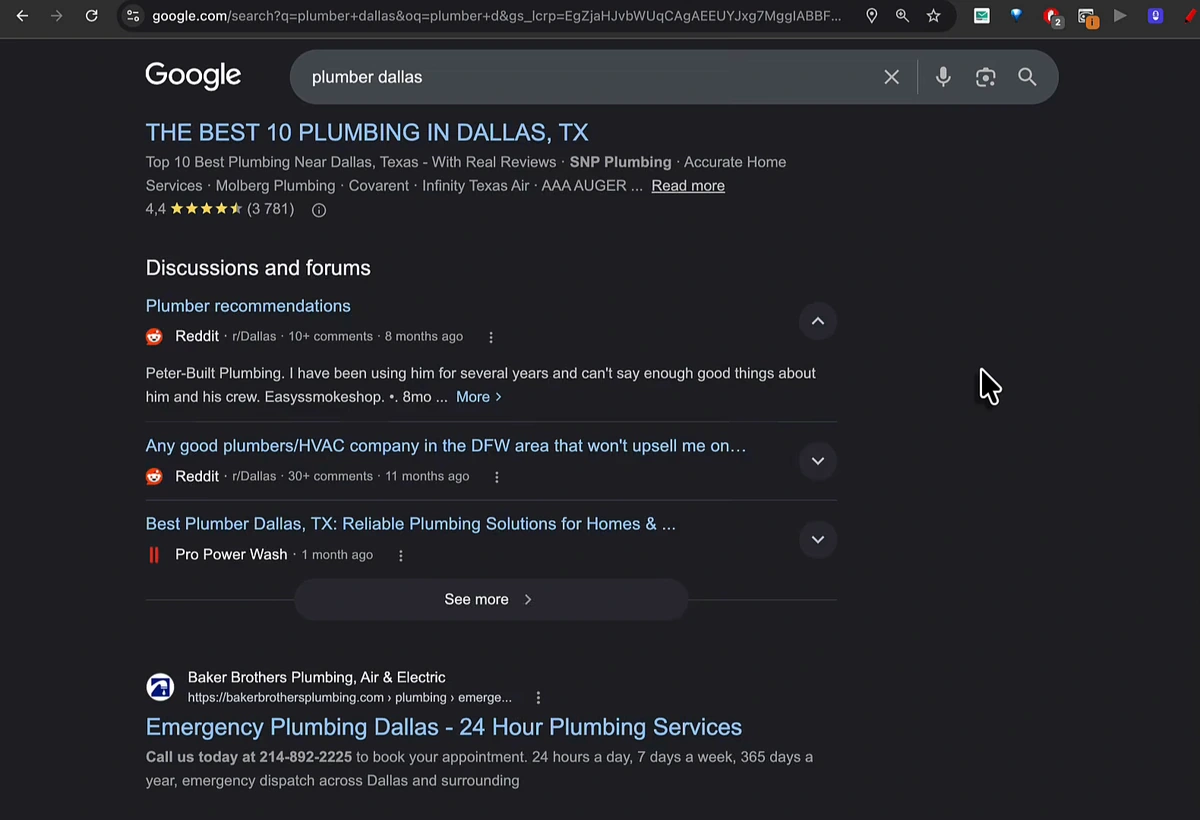Click the phone number 214-892-2225
Screen dimensions: 1200x820
point(306,757)
